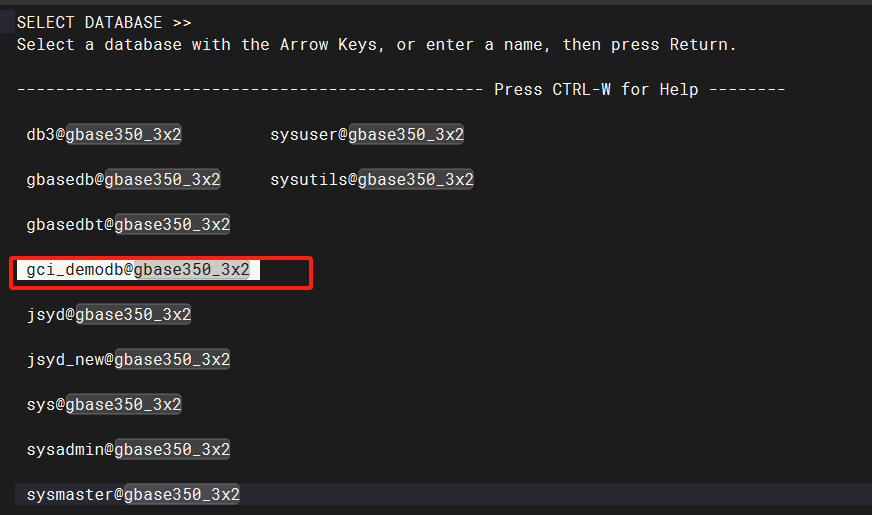The width and height of the screenshot is (872, 515).
Task: Click the Press CTRL-W for Help text
Action: point(596,90)
